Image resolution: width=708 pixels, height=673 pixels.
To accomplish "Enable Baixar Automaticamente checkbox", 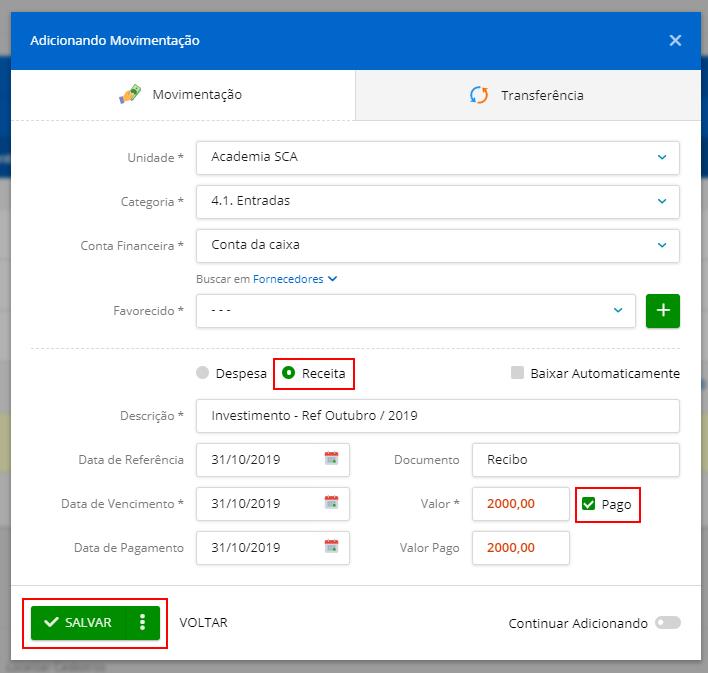I will pos(517,373).
